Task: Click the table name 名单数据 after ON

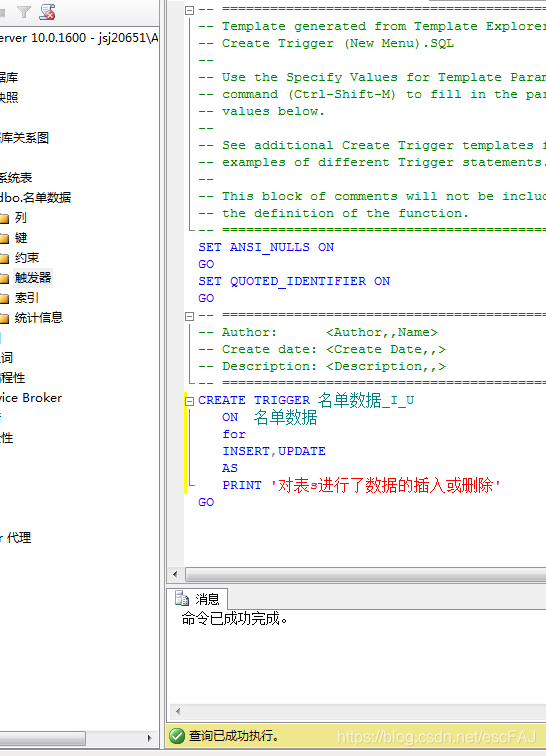Action: [286, 417]
